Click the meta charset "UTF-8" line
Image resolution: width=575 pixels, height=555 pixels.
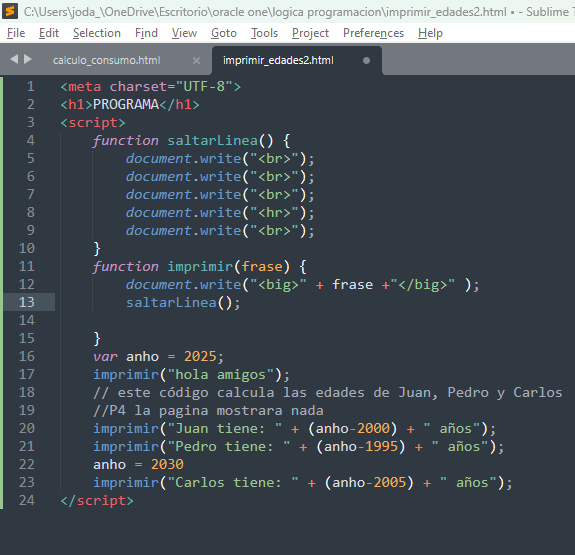[x=151, y=87]
